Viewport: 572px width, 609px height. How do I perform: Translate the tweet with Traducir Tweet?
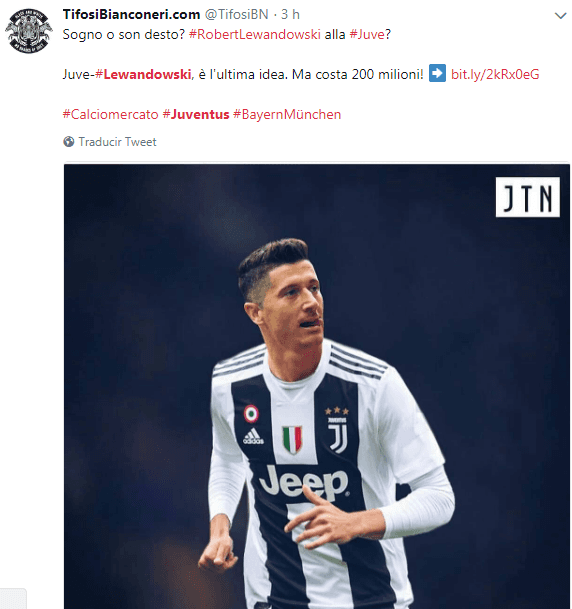click(x=117, y=142)
